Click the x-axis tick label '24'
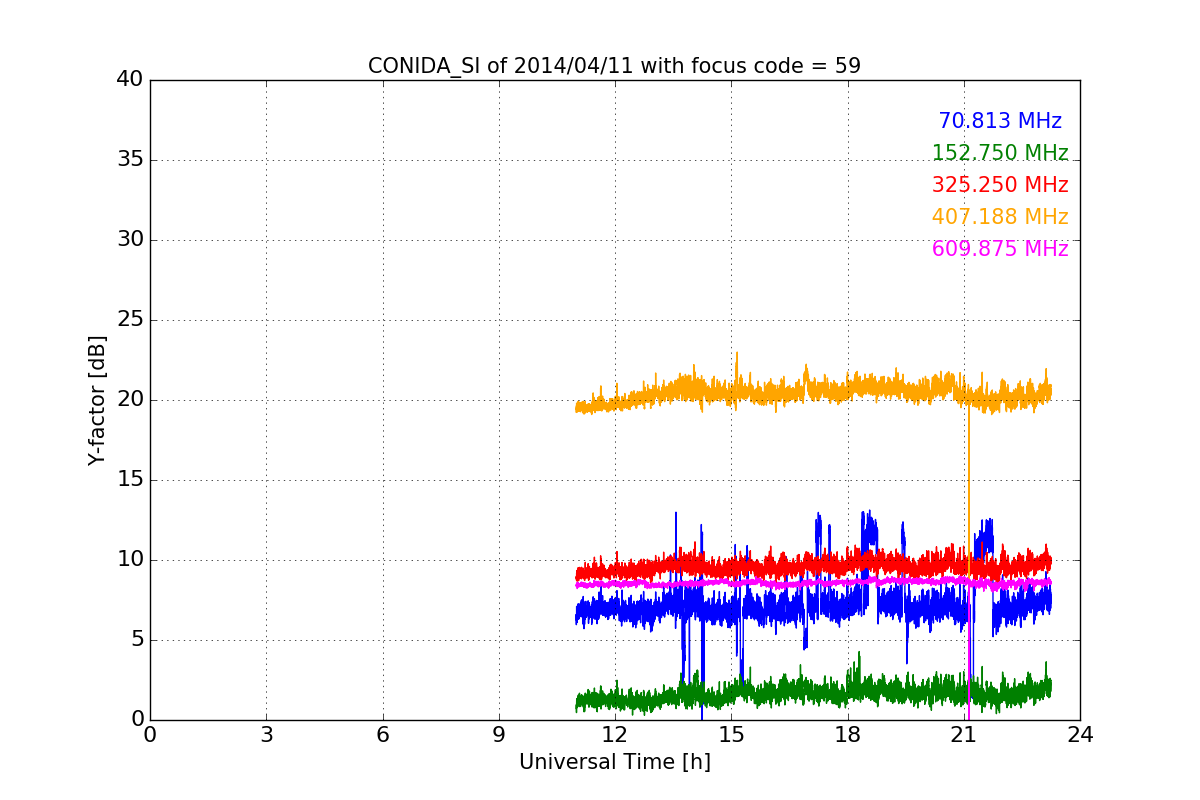The height and width of the screenshot is (800, 1200). point(1080,735)
